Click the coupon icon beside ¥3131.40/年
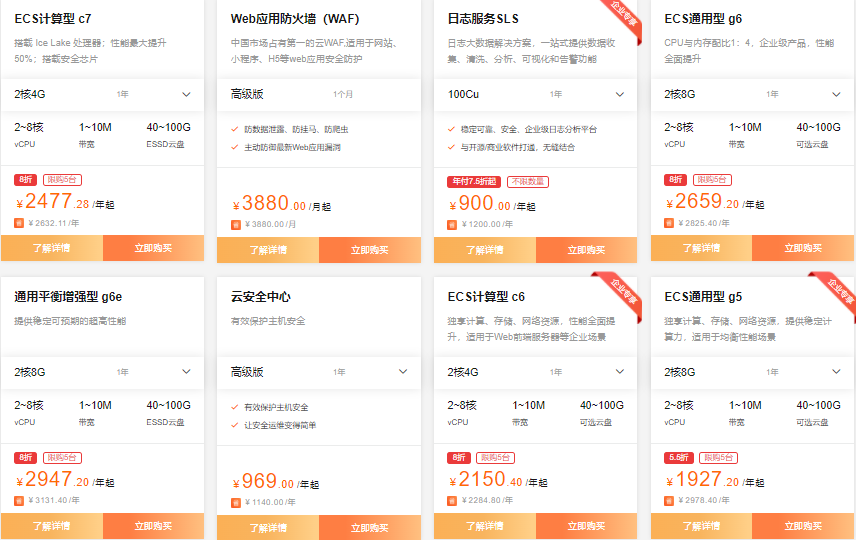This screenshot has height=540, width=856. [19, 500]
